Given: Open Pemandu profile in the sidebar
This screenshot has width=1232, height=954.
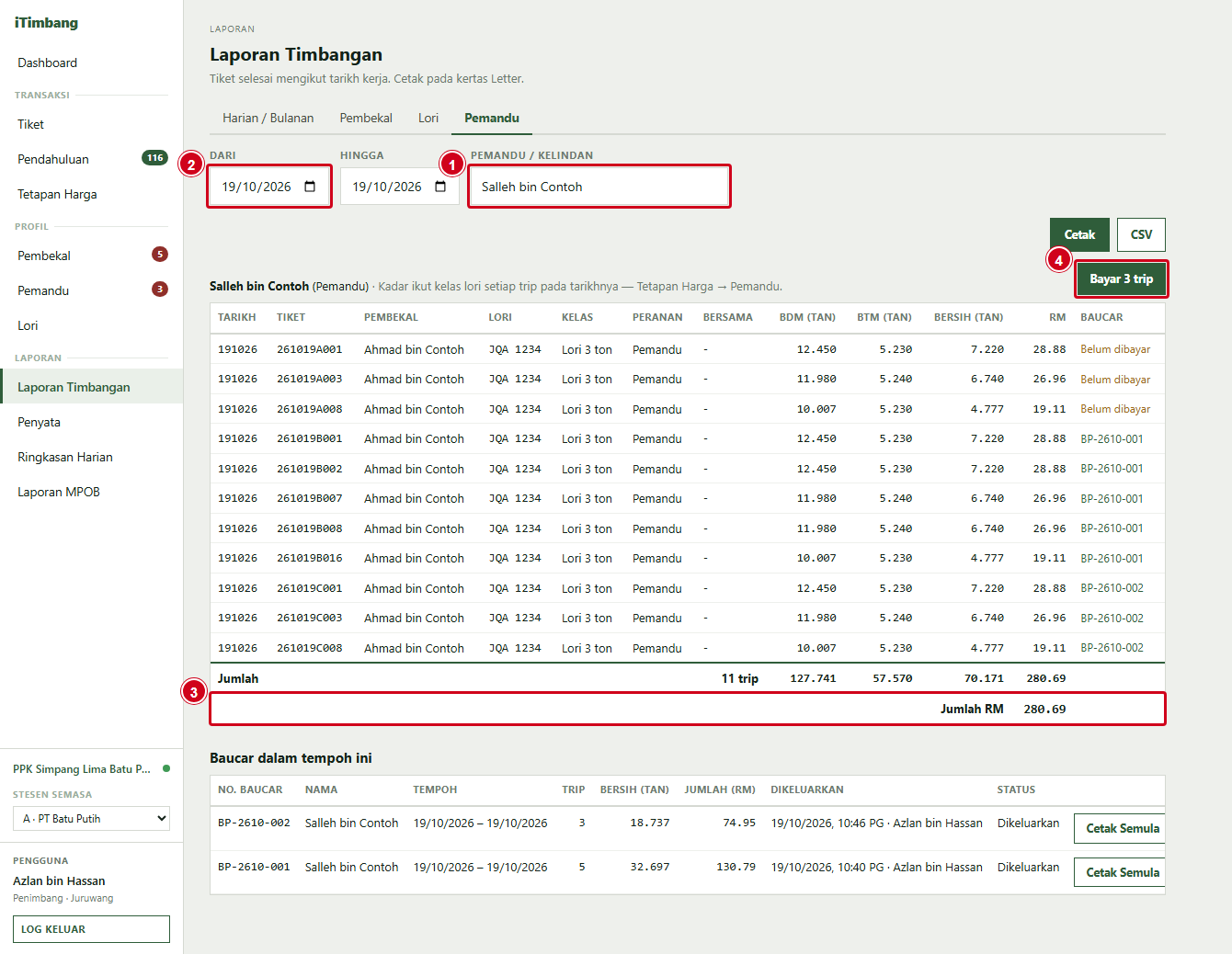Looking at the screenshot, I should 92,290.
